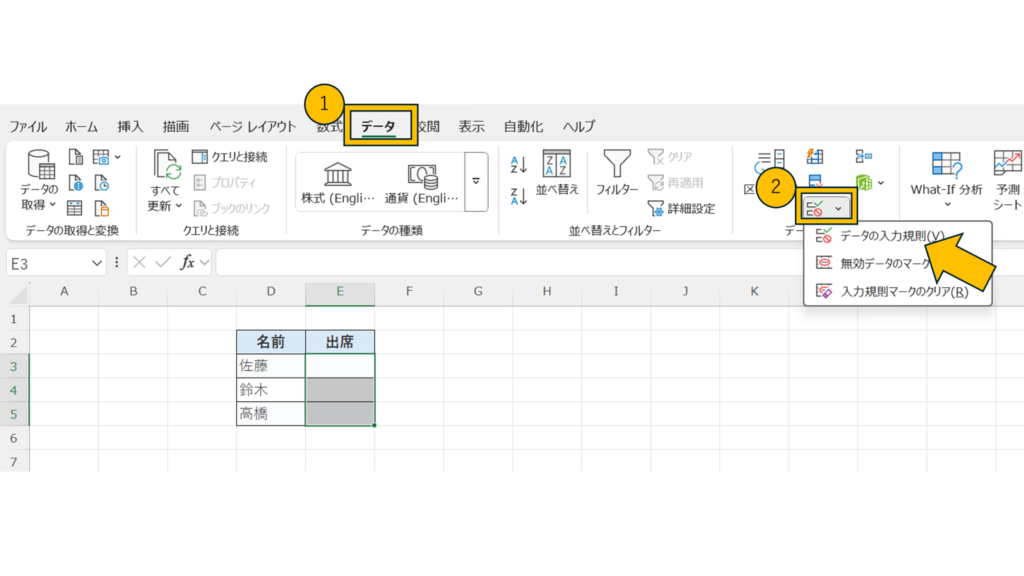
Task: Switch to the 挿入 ribbon tab
Action: click(130, 127)
